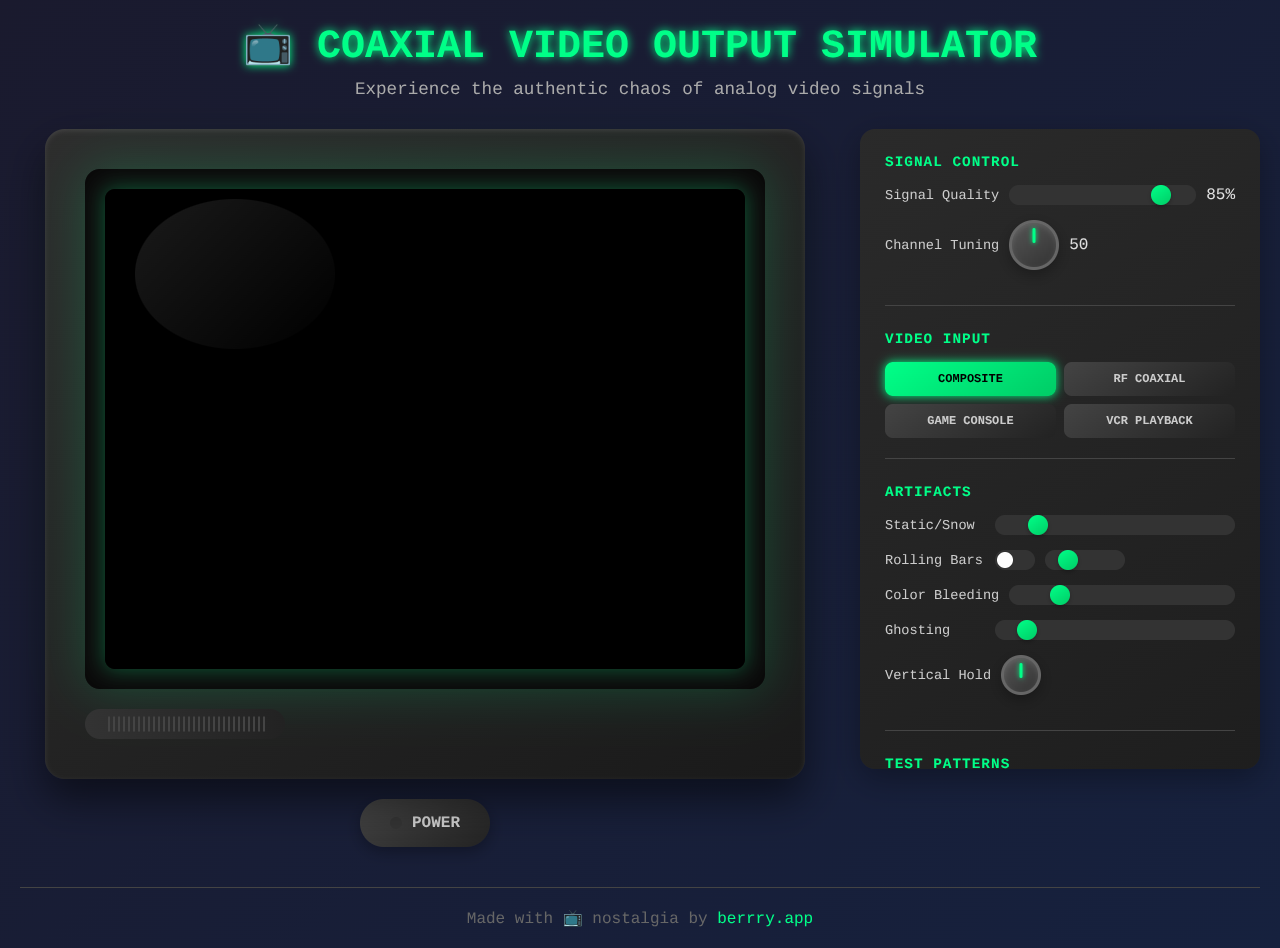The height and width of the screenshot is (948, 1280).
Task: Set the Rolling Bars intensity slider
Action: tap(1068, 560)
